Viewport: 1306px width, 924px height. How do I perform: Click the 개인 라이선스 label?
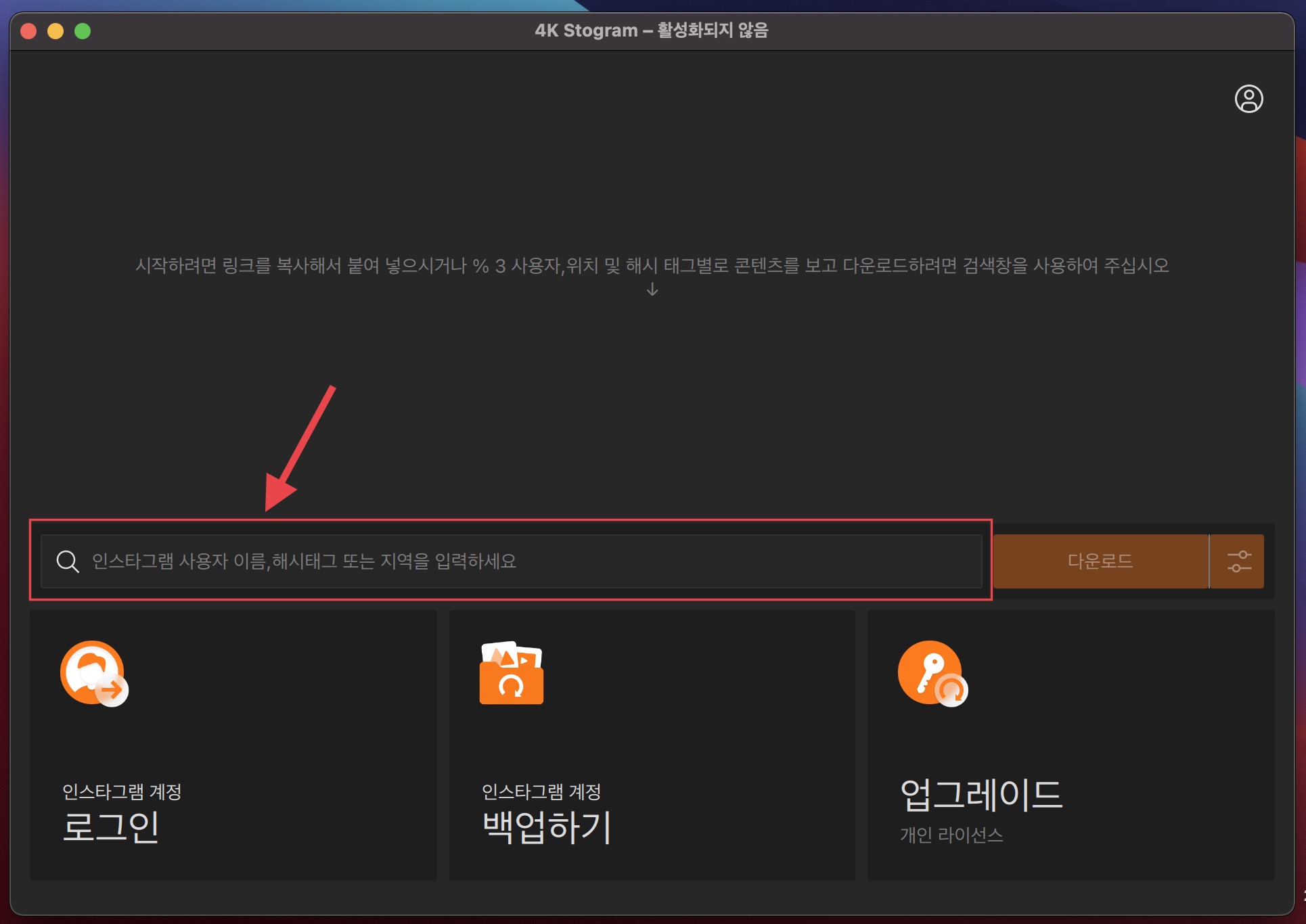click(x=951, y=835)
